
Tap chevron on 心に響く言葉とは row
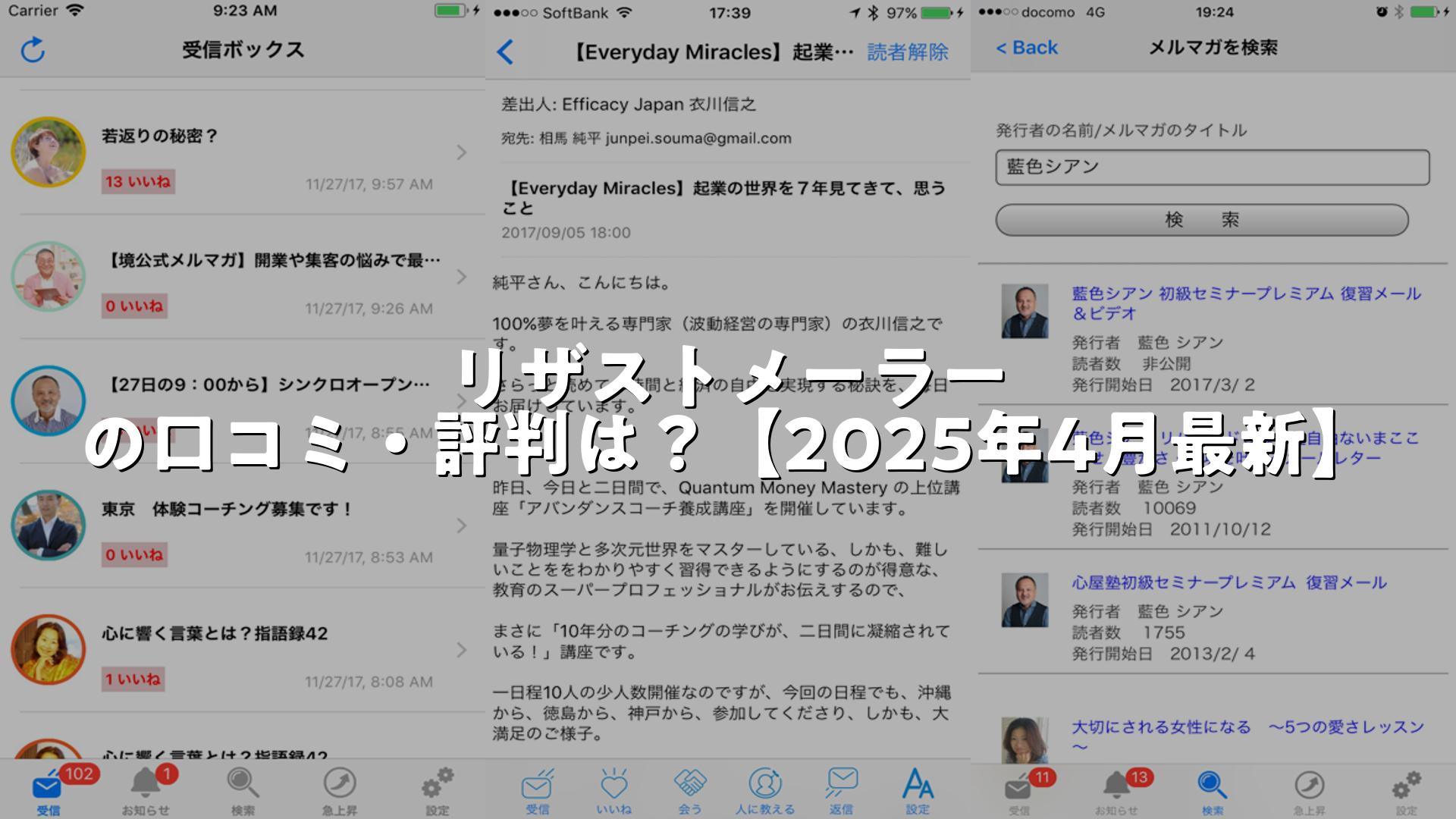(x=461, y=650)
